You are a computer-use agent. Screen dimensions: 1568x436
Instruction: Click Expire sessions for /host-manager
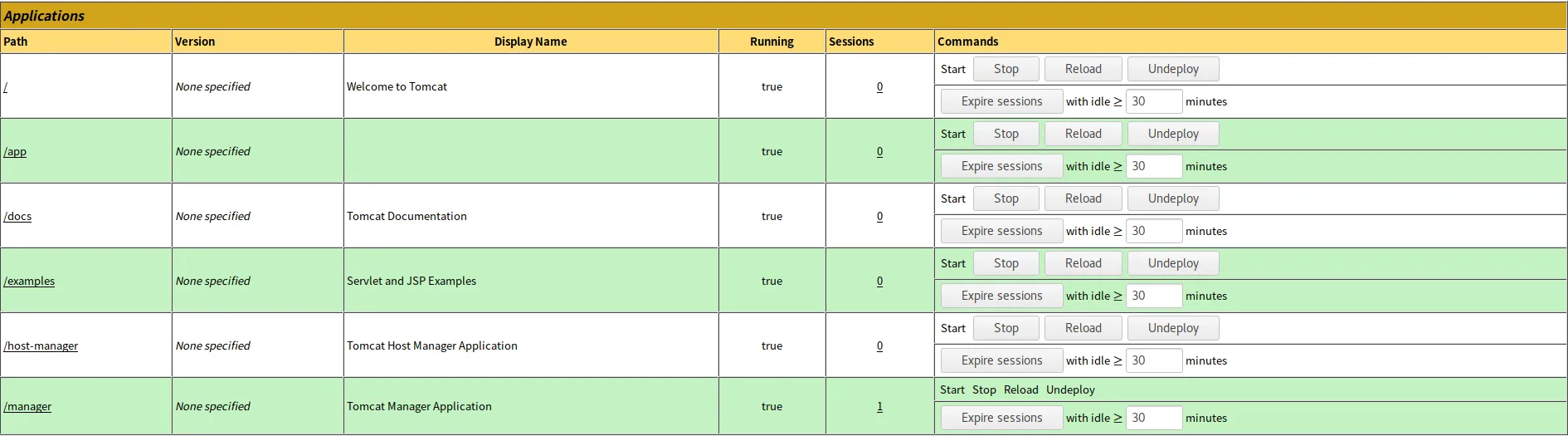(1001, 360)
